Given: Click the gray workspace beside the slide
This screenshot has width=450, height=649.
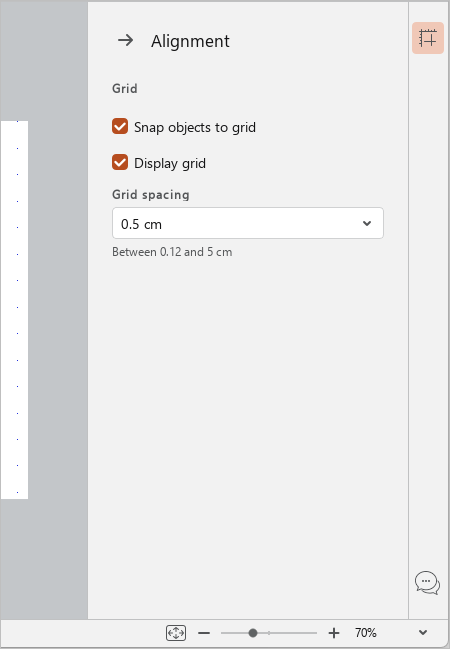Looking at the screenshot, I should pyautogui.click(x=58, y=310).
